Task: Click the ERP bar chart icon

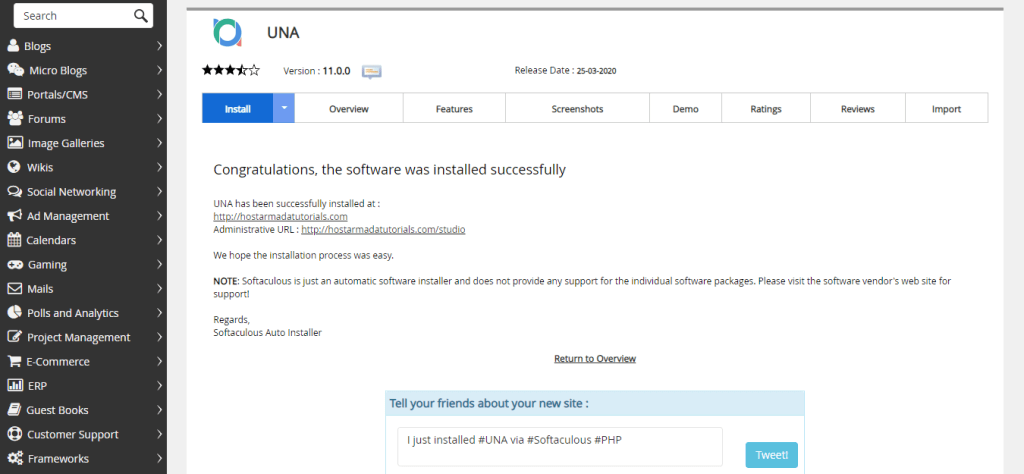Action: click(14, 385)
